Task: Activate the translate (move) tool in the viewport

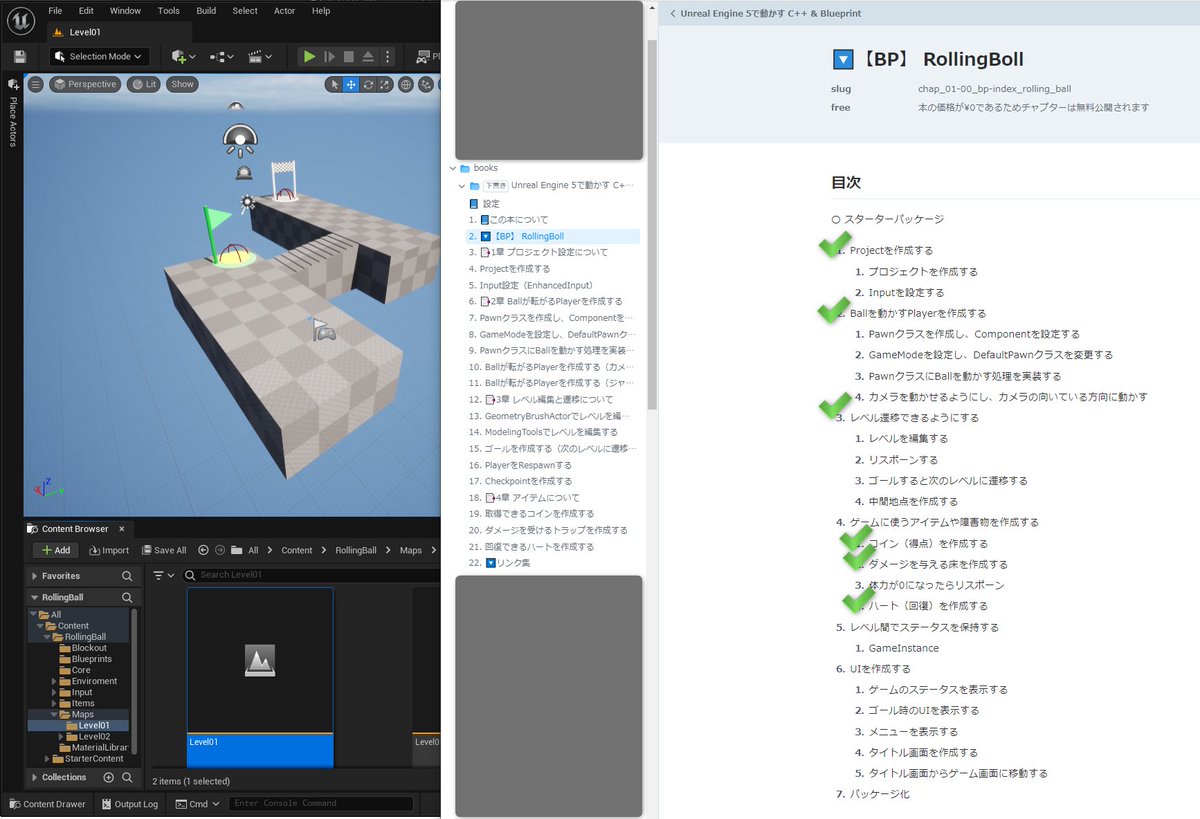Action: 351,84
